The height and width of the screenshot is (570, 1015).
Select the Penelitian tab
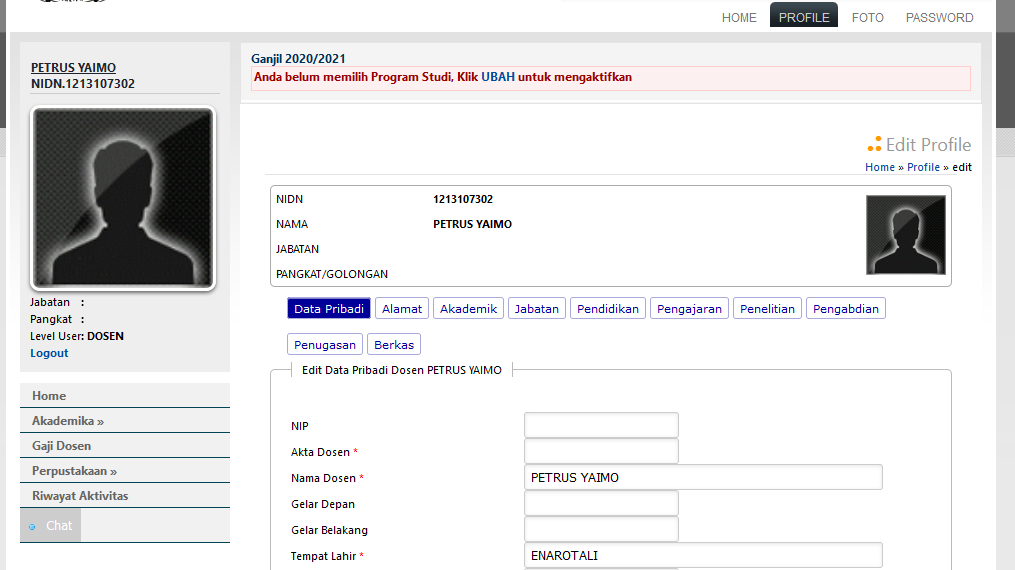click(767, 309)
